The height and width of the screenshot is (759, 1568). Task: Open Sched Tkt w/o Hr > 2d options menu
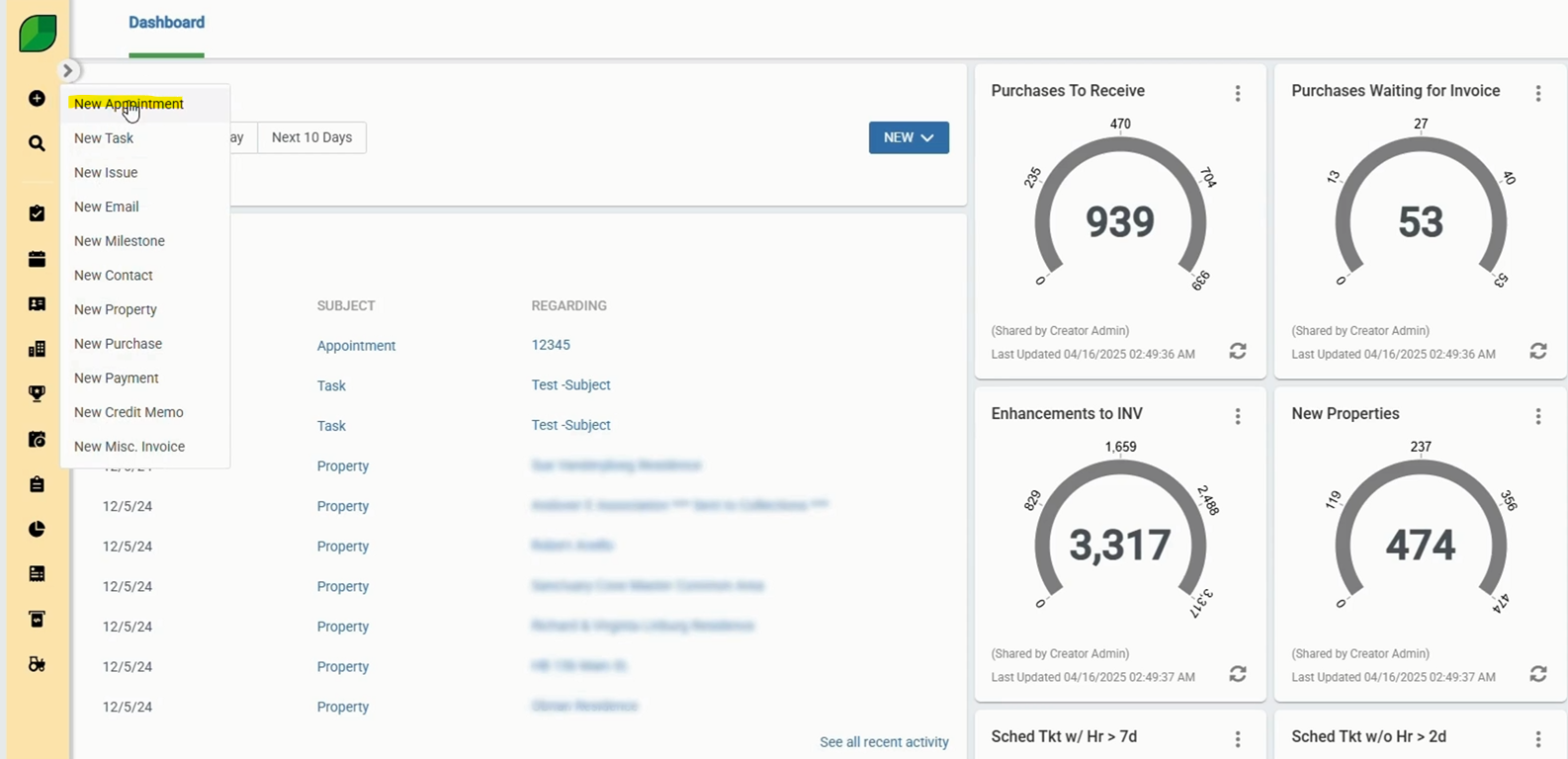coord(1538,739)
